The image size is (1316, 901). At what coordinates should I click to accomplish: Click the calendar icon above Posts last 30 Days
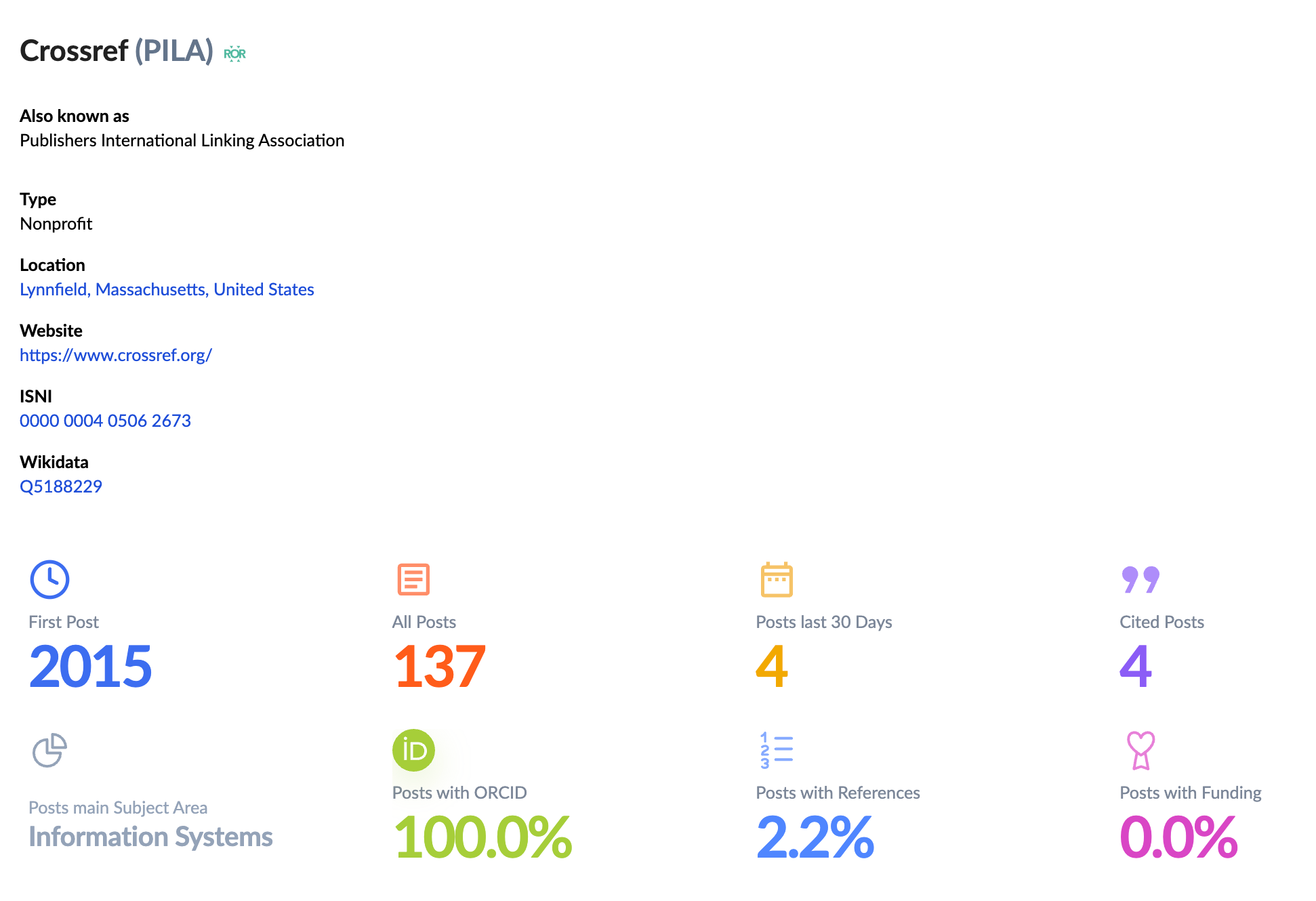click(x=777, y=579)
